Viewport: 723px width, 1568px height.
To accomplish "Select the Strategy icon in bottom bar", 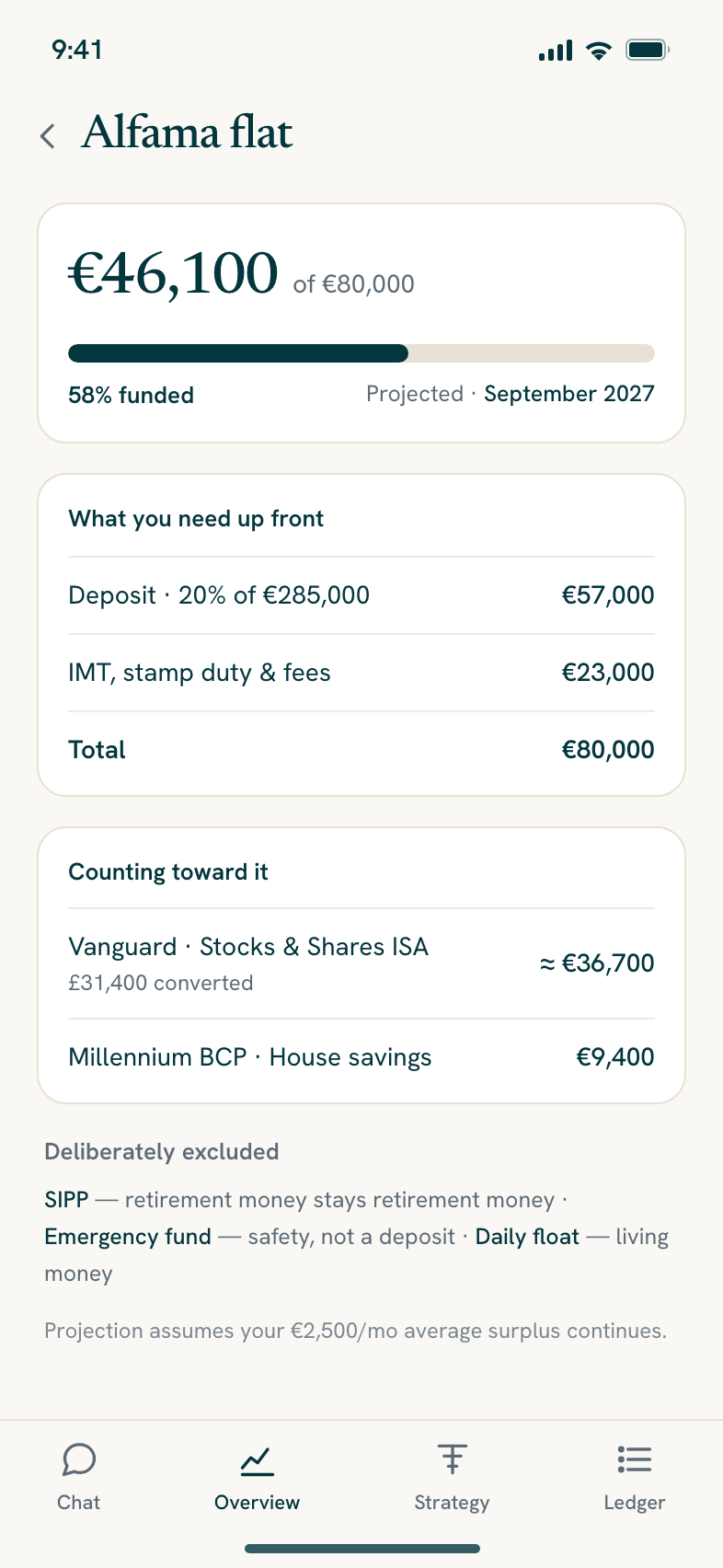I will [452, 1459].
